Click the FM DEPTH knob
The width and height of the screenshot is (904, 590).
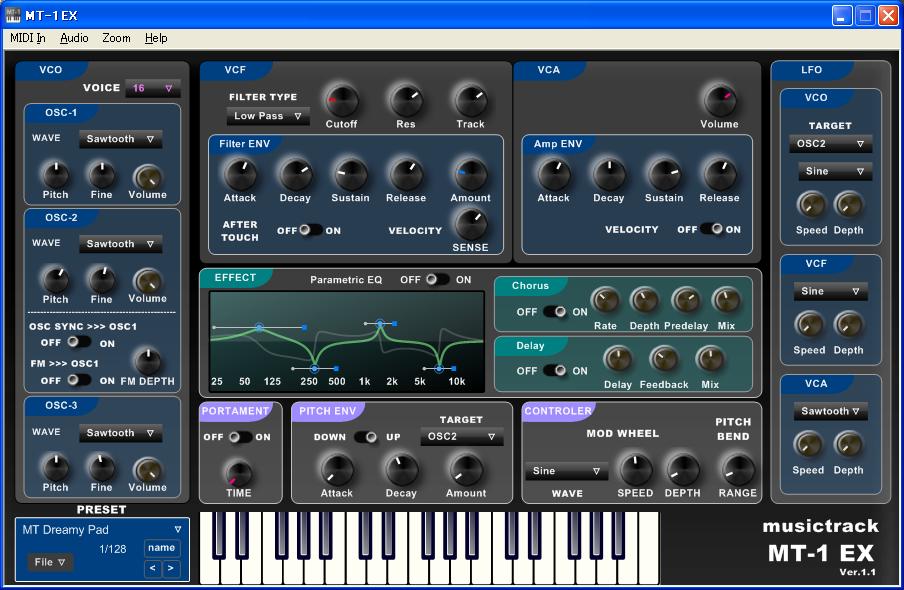click(x=148, y=362)
